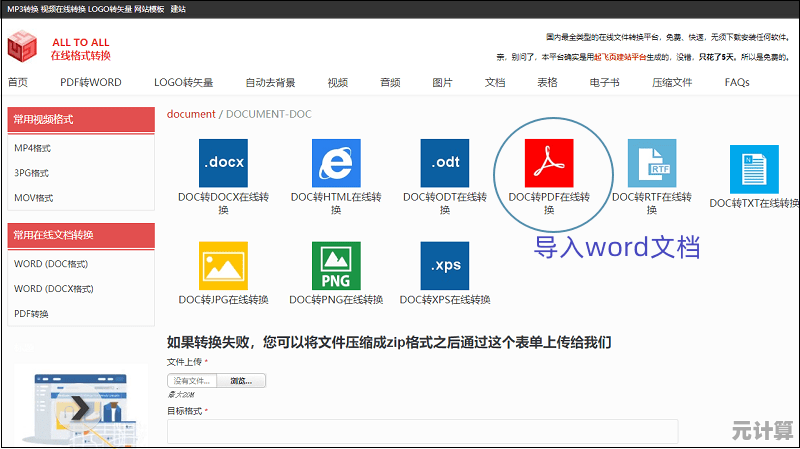This screenshot has height=449, width=800.
Task: Open the LOGO转矢量 menu item
Action: click(183, 82)
